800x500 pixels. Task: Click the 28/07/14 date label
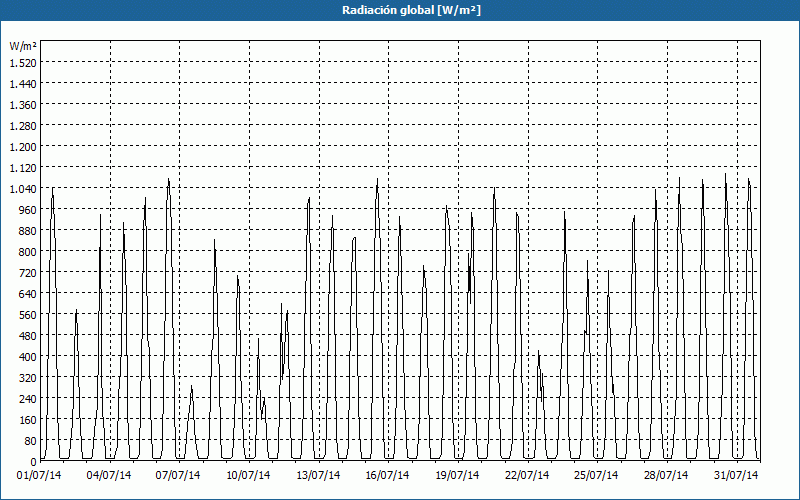(x=666, y=475)
